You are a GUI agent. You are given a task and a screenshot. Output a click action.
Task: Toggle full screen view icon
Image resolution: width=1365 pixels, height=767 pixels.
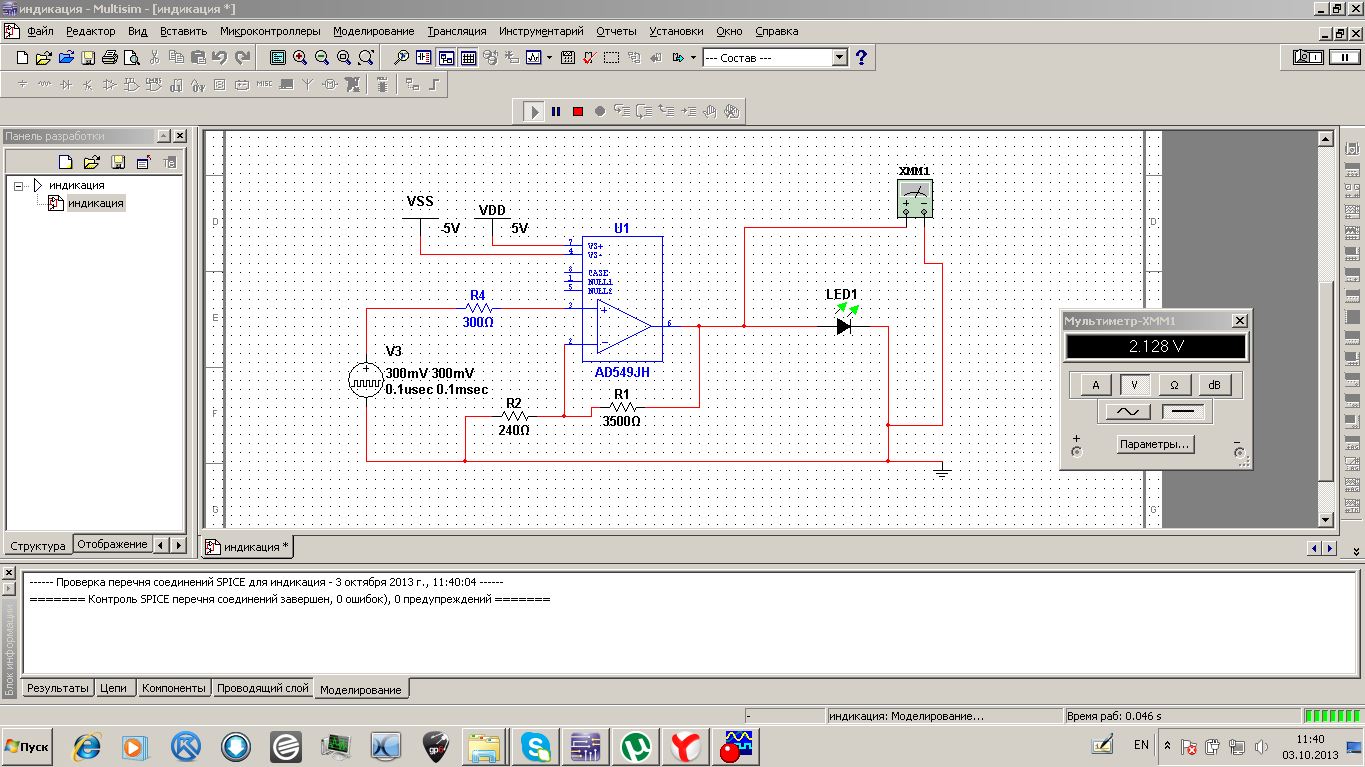click(278, 58)
